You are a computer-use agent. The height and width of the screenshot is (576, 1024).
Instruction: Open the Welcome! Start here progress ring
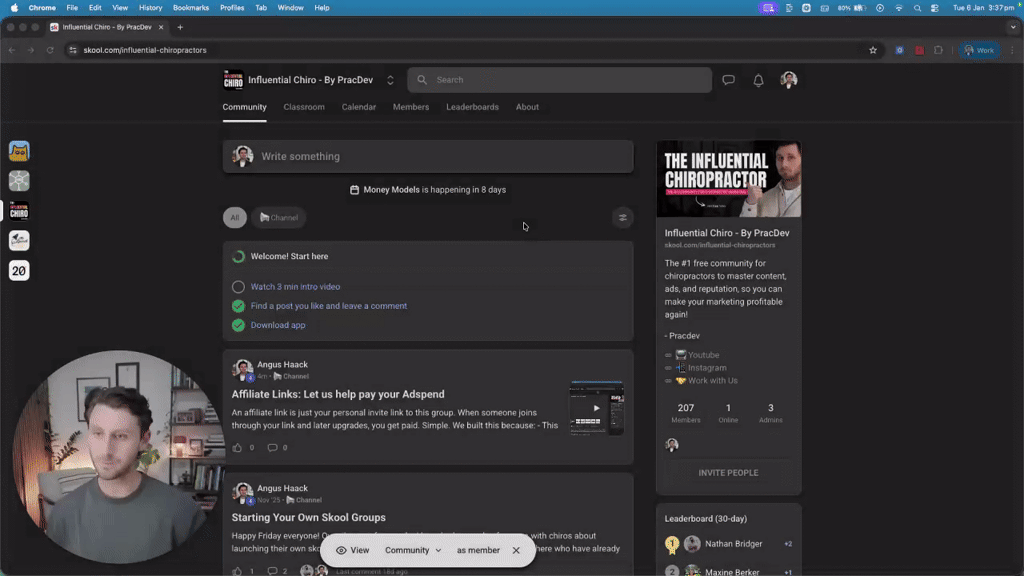pos(238,257)
